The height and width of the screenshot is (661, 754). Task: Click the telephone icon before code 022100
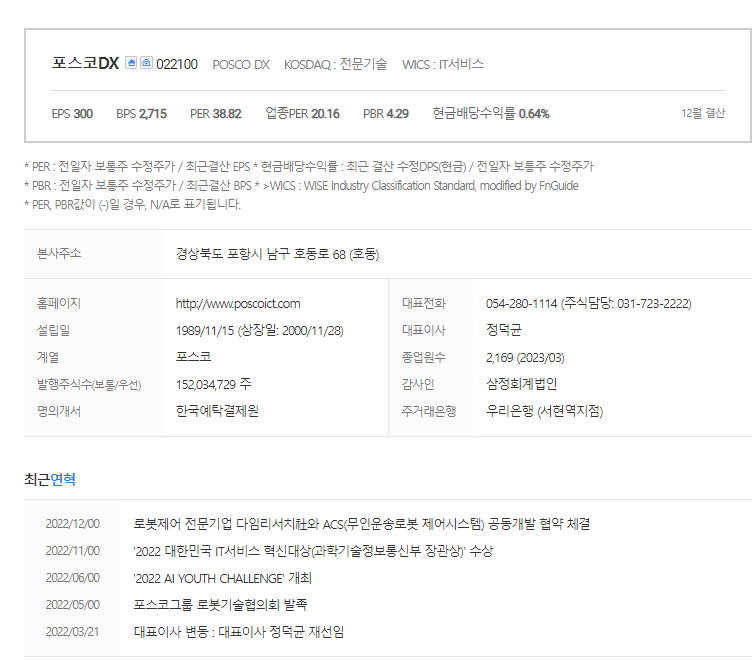(146, 62)
